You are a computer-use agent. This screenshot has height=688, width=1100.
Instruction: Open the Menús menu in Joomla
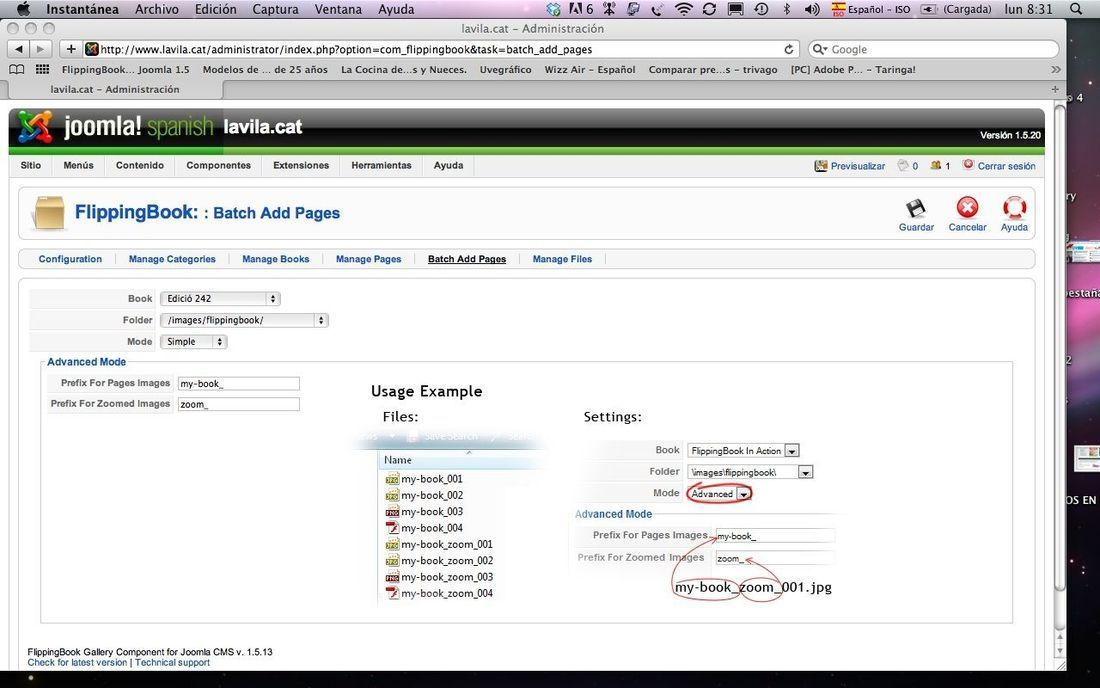pos(79,166)
